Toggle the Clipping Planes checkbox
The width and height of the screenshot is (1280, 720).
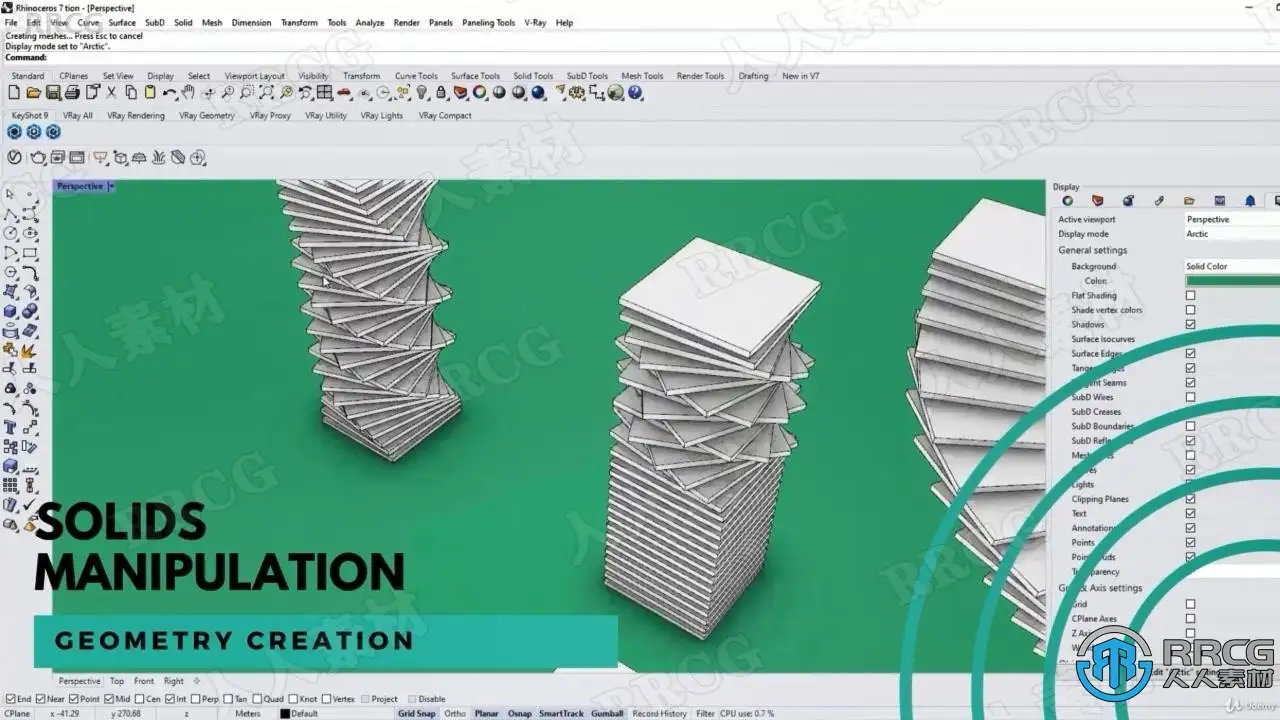pos(1190,499)
